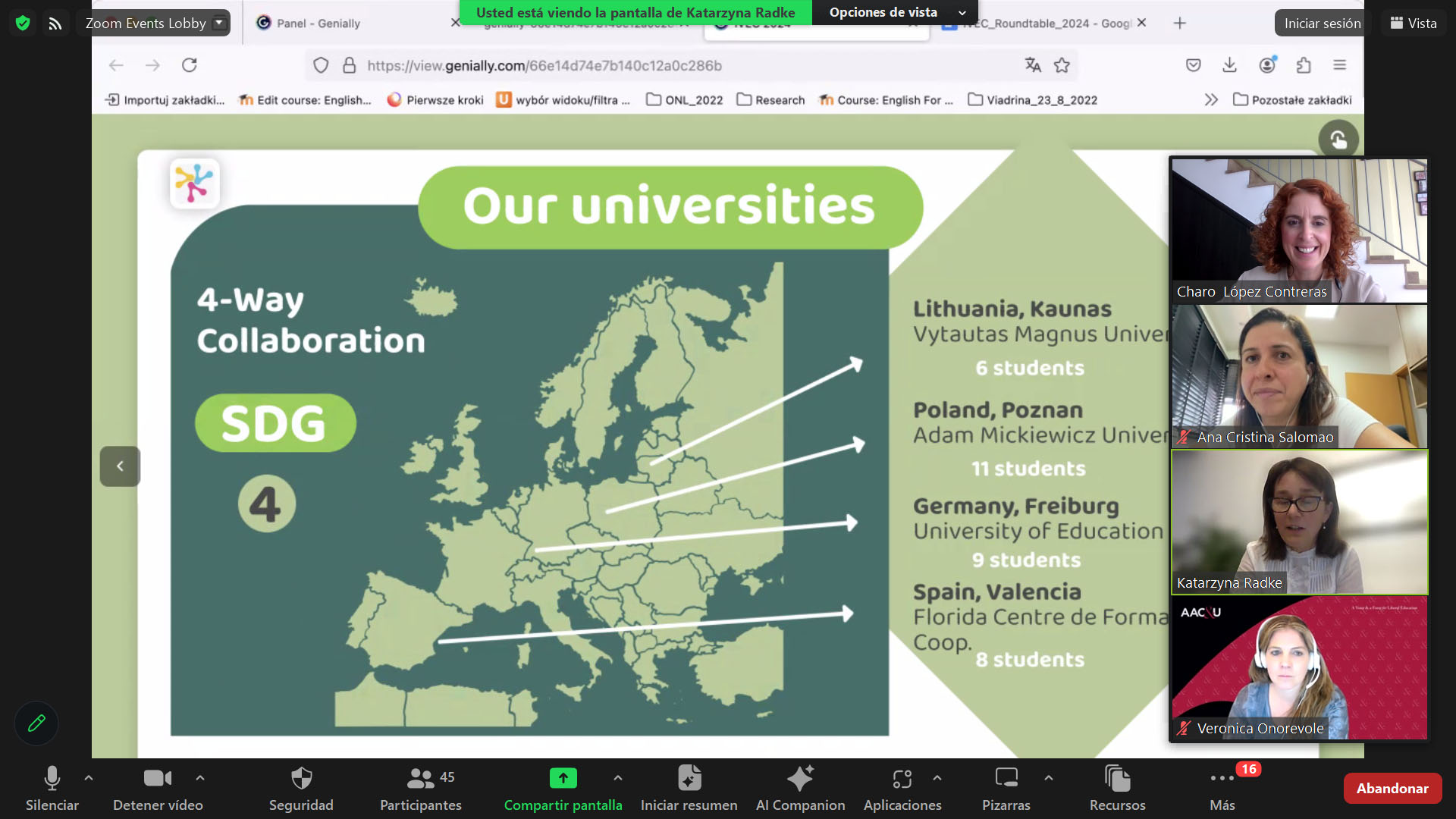
Task: Click Iniciar resumen button
Action: tap(689, 789)
